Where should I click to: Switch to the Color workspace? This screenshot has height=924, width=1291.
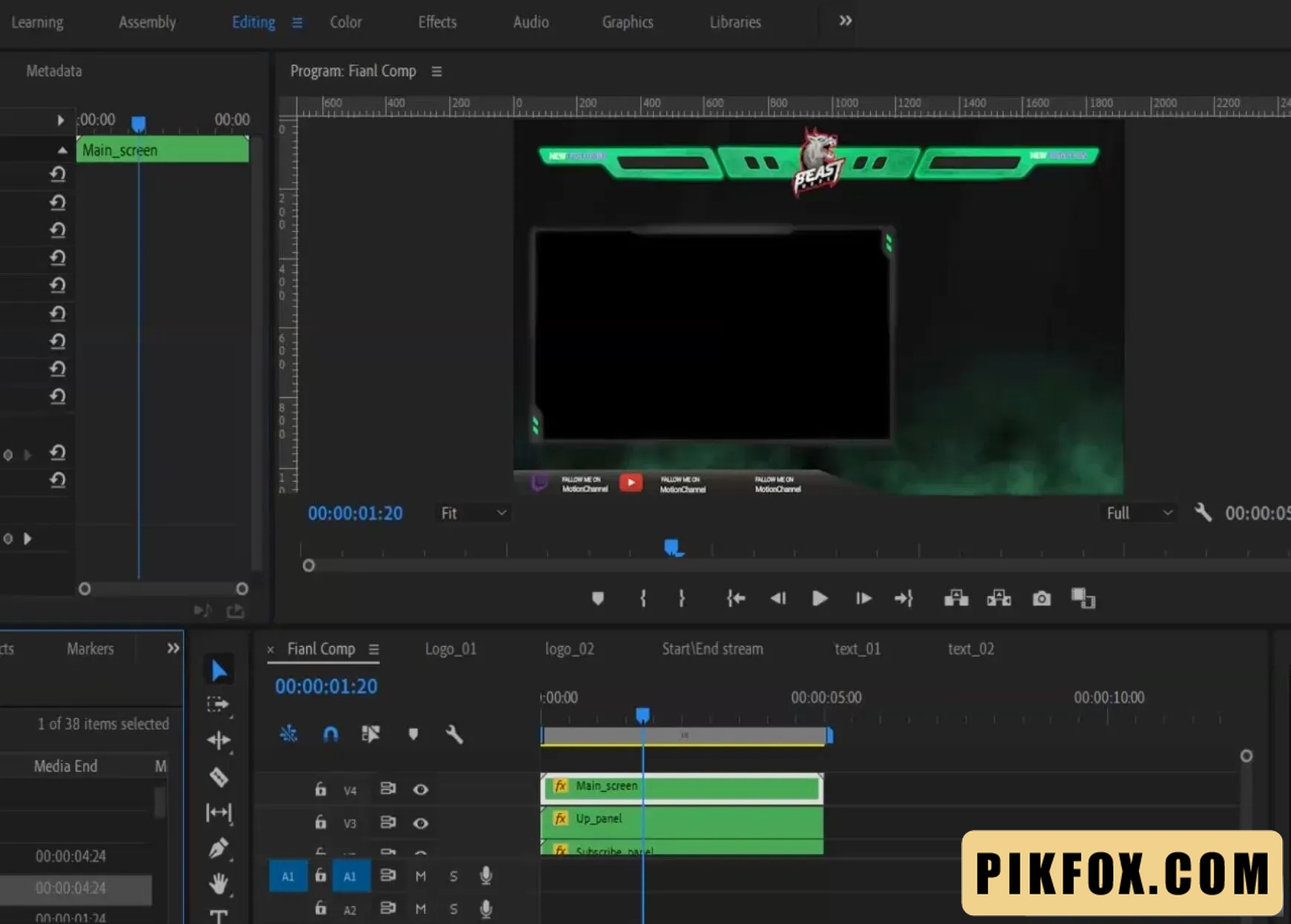[346, 22]
